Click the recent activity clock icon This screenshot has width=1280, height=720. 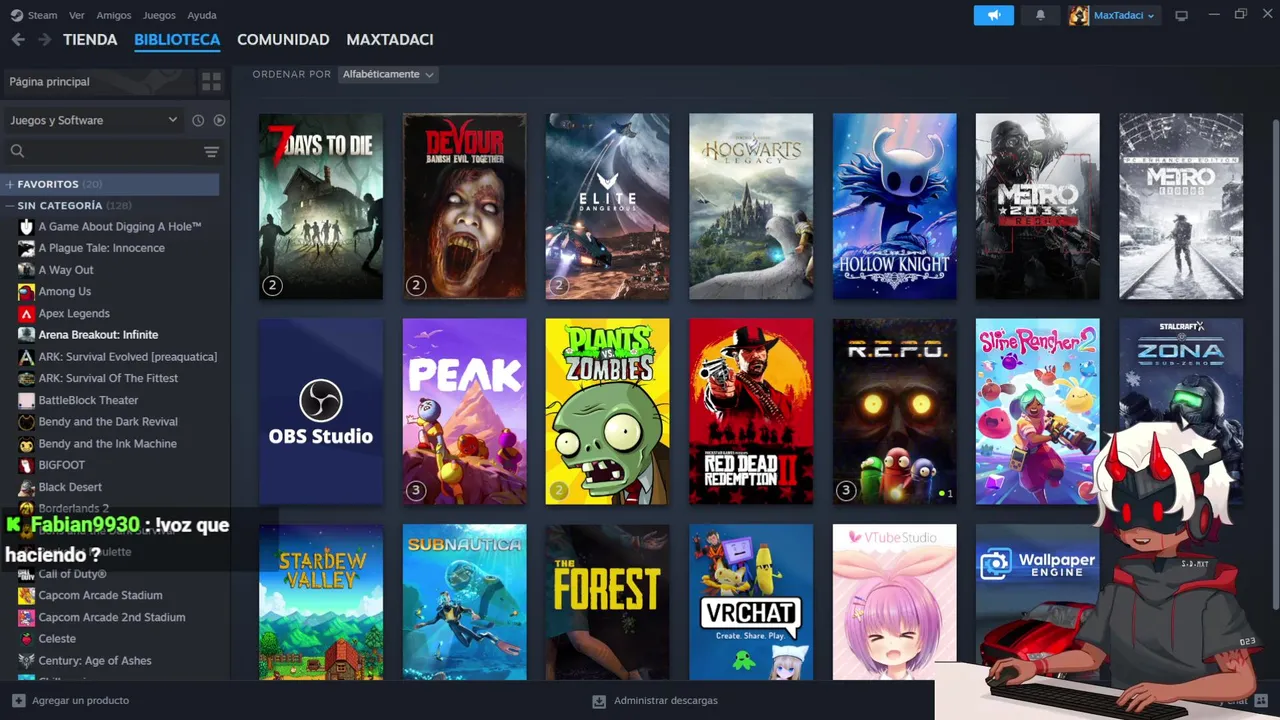[x=198, y=120]
